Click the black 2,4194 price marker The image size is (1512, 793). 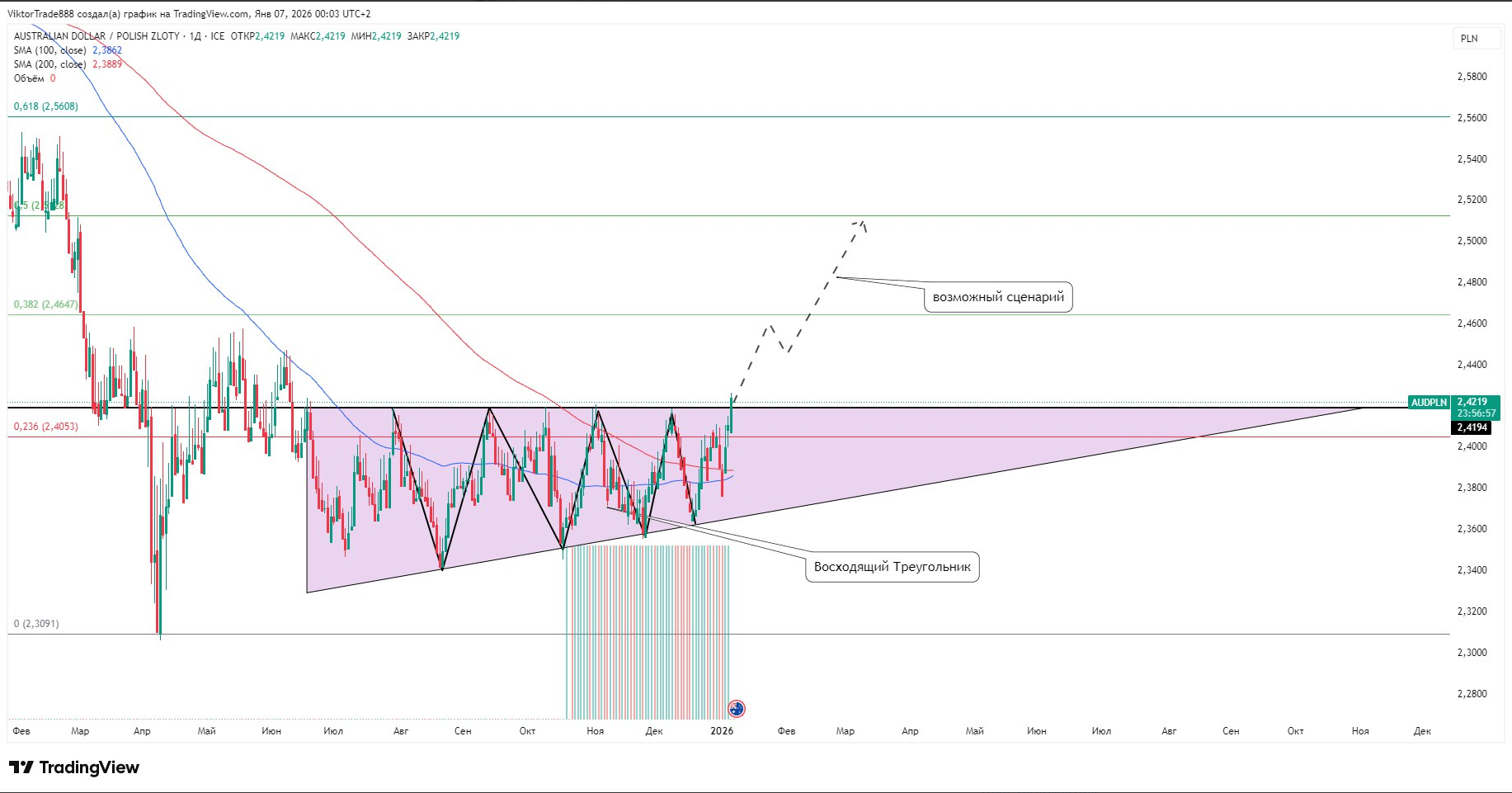click(1472, 427)
